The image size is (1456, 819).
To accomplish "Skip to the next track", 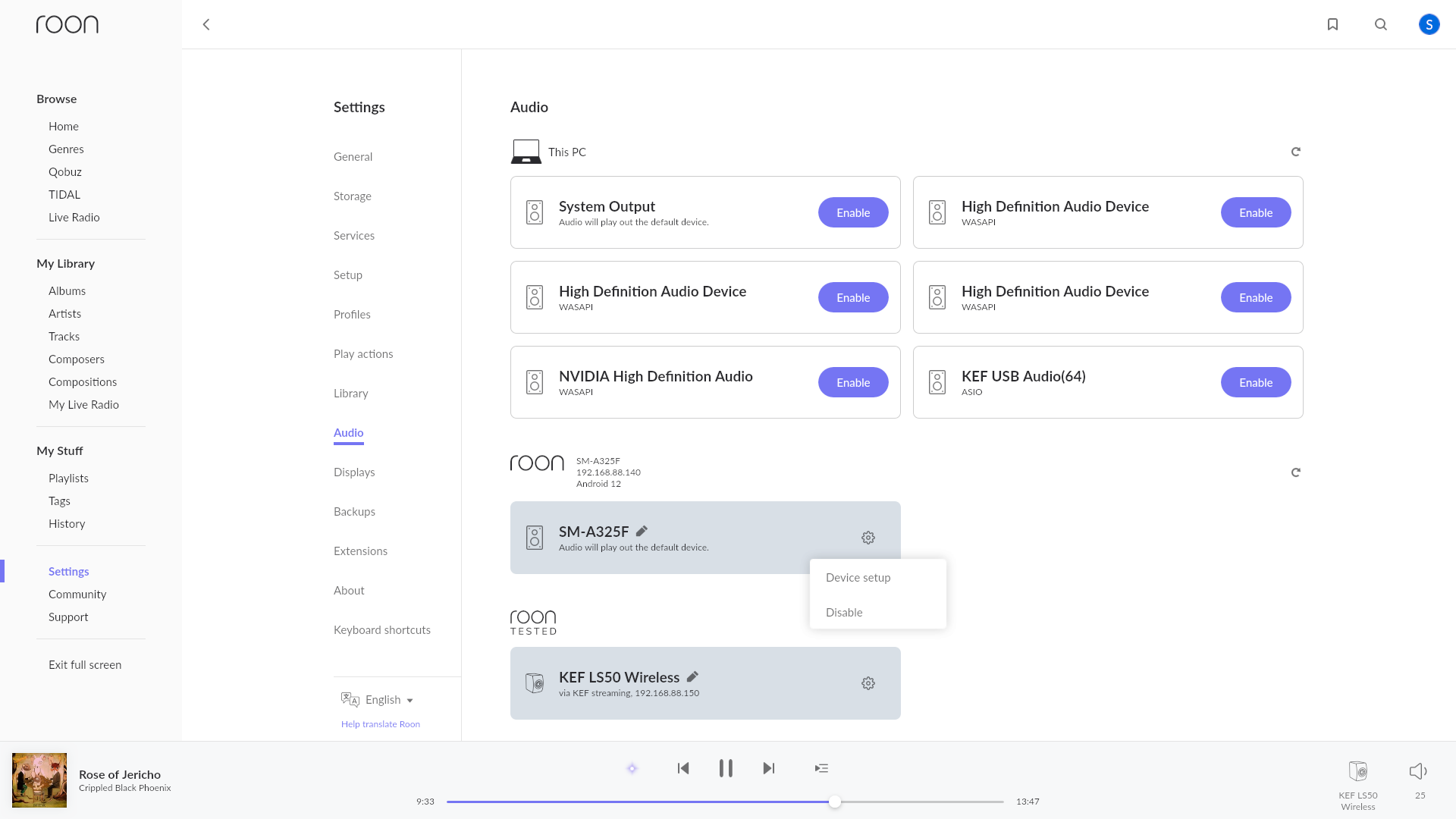I will tap(769, 768).
